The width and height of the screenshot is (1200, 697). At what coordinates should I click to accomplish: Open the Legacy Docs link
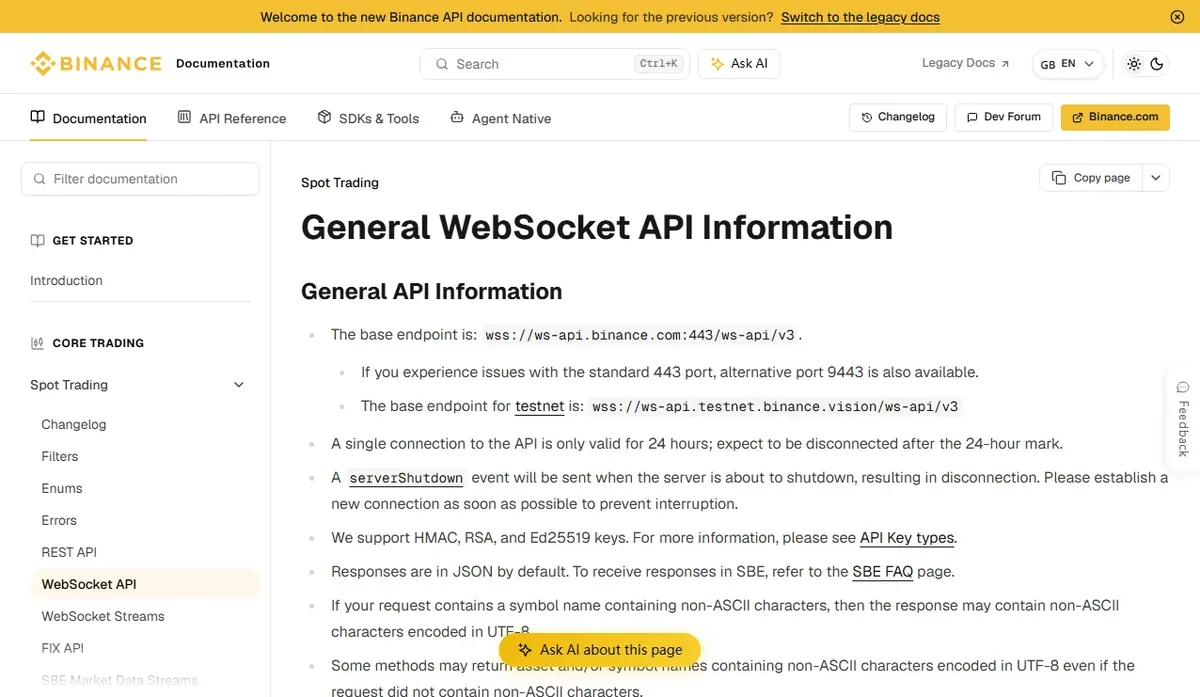[x=965, y=63]
